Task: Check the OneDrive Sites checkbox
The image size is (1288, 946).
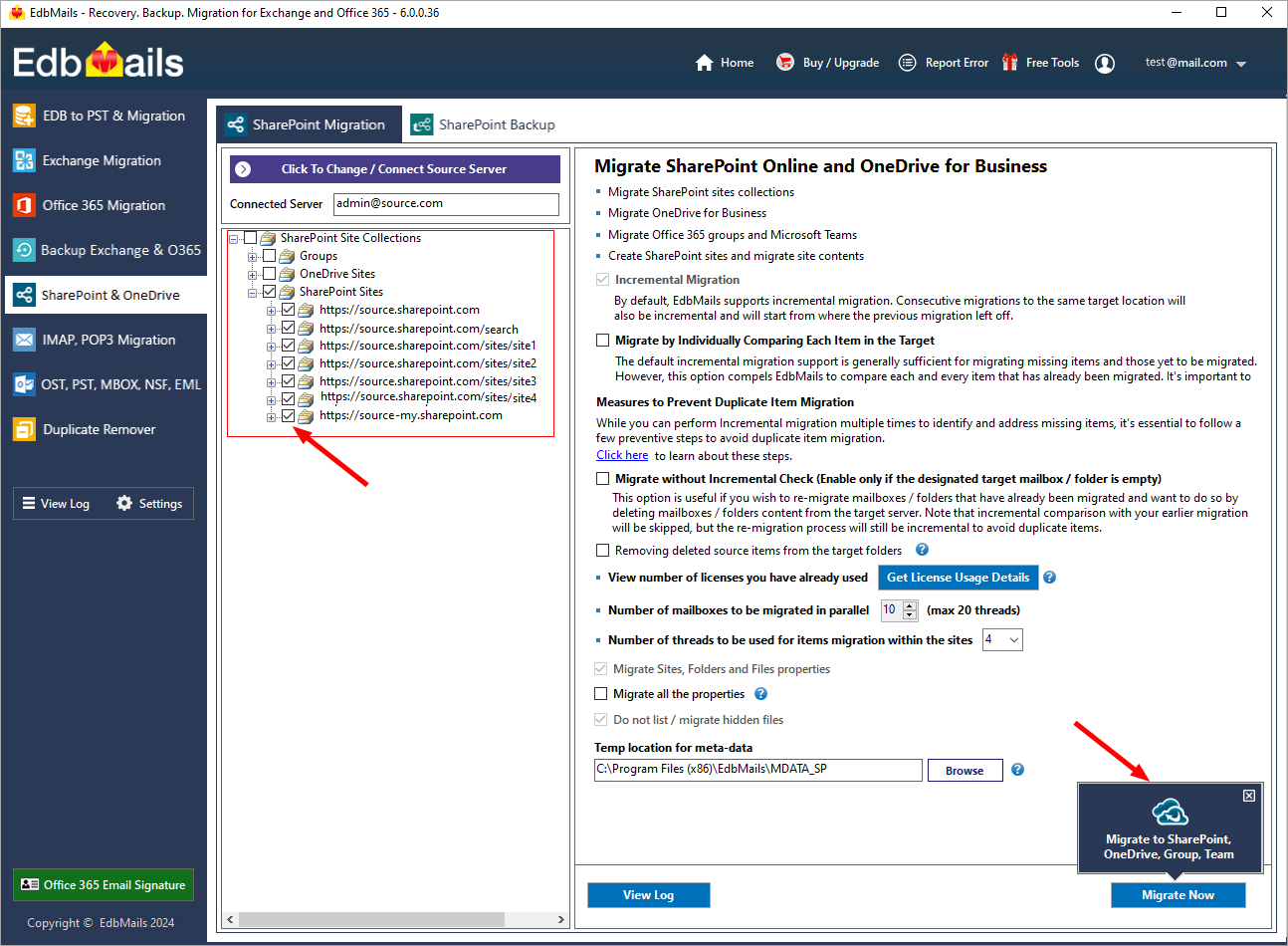Action: click(269, 274)
